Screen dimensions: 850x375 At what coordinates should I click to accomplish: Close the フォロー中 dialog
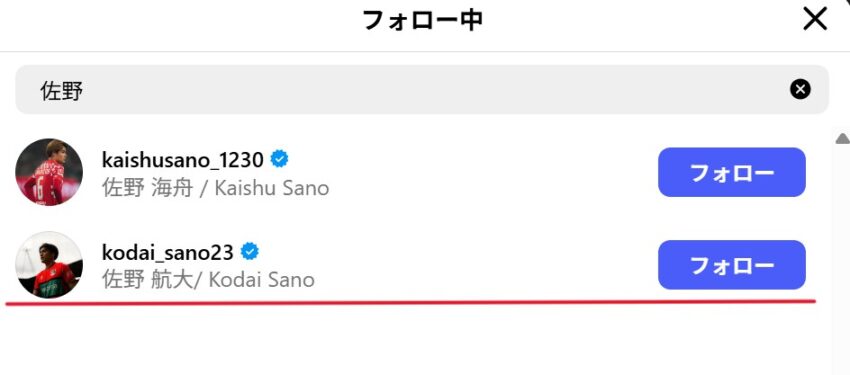[815, 19]
